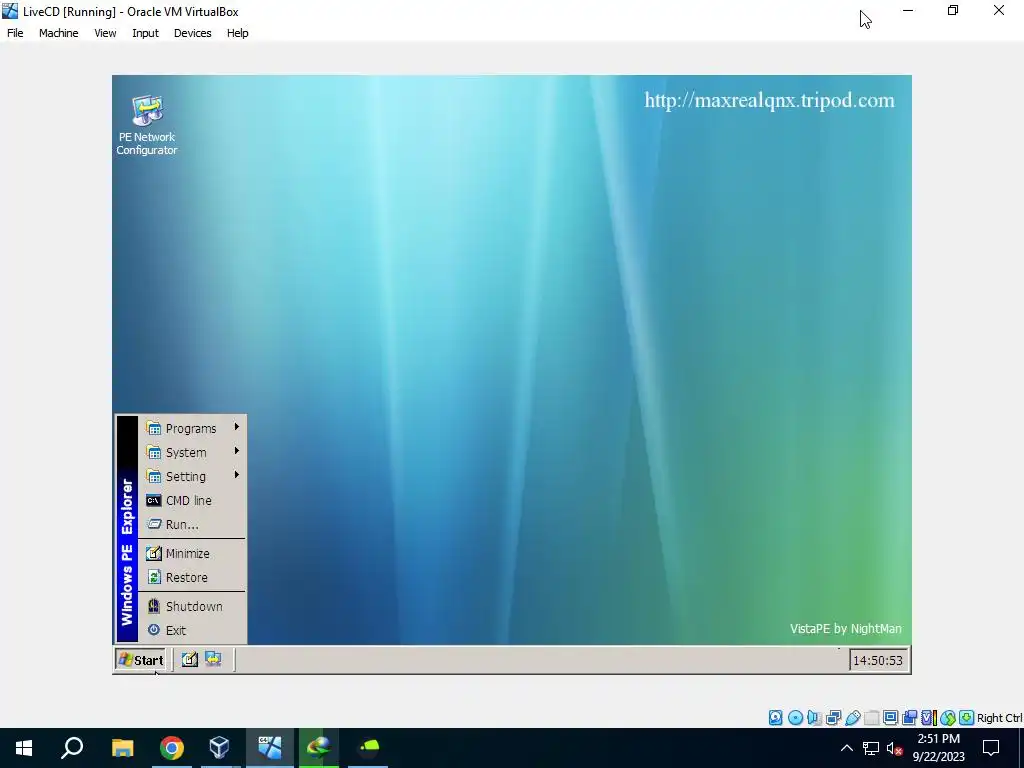1024x768 pixels.
Task: Open the VirtualBox Devices menu
Action: (x=193, y=33)
